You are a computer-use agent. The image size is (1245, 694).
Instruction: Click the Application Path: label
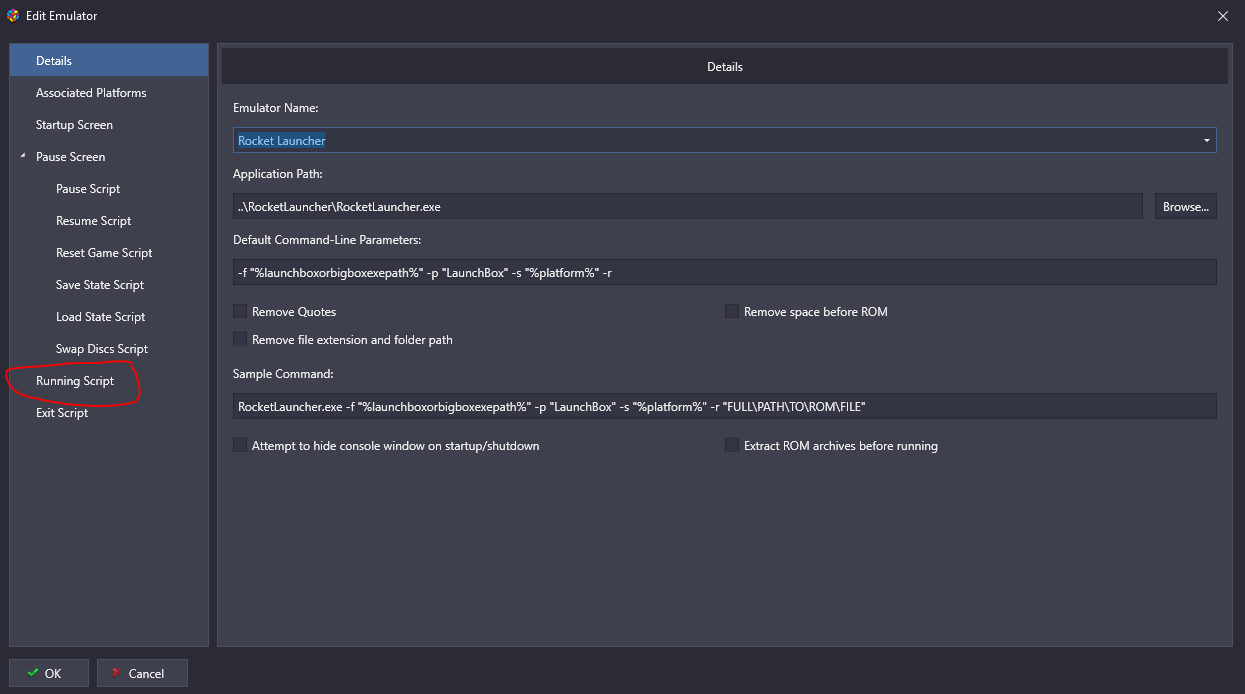point(276,173)
